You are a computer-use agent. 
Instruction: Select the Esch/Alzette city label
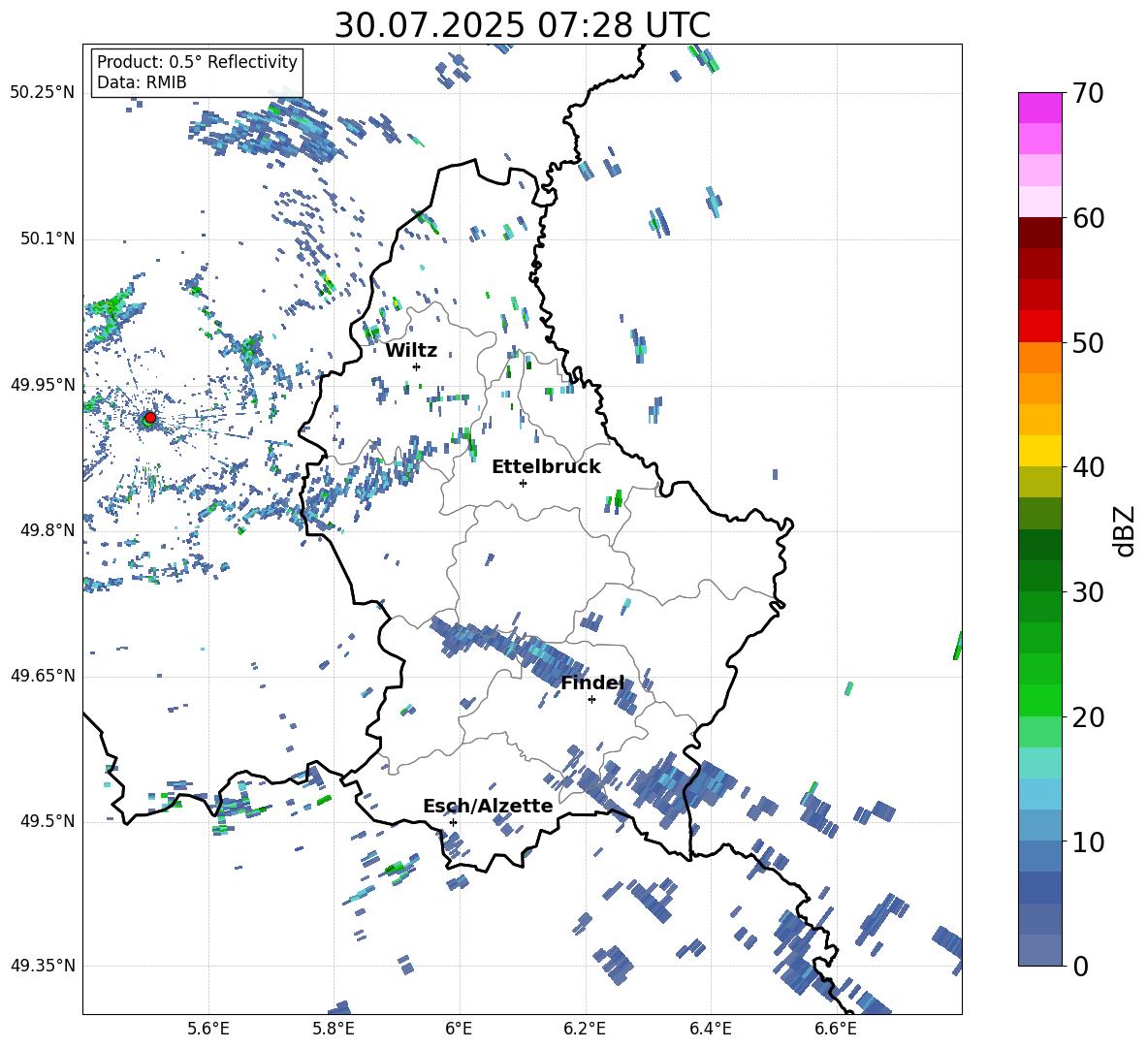[488, 806]
